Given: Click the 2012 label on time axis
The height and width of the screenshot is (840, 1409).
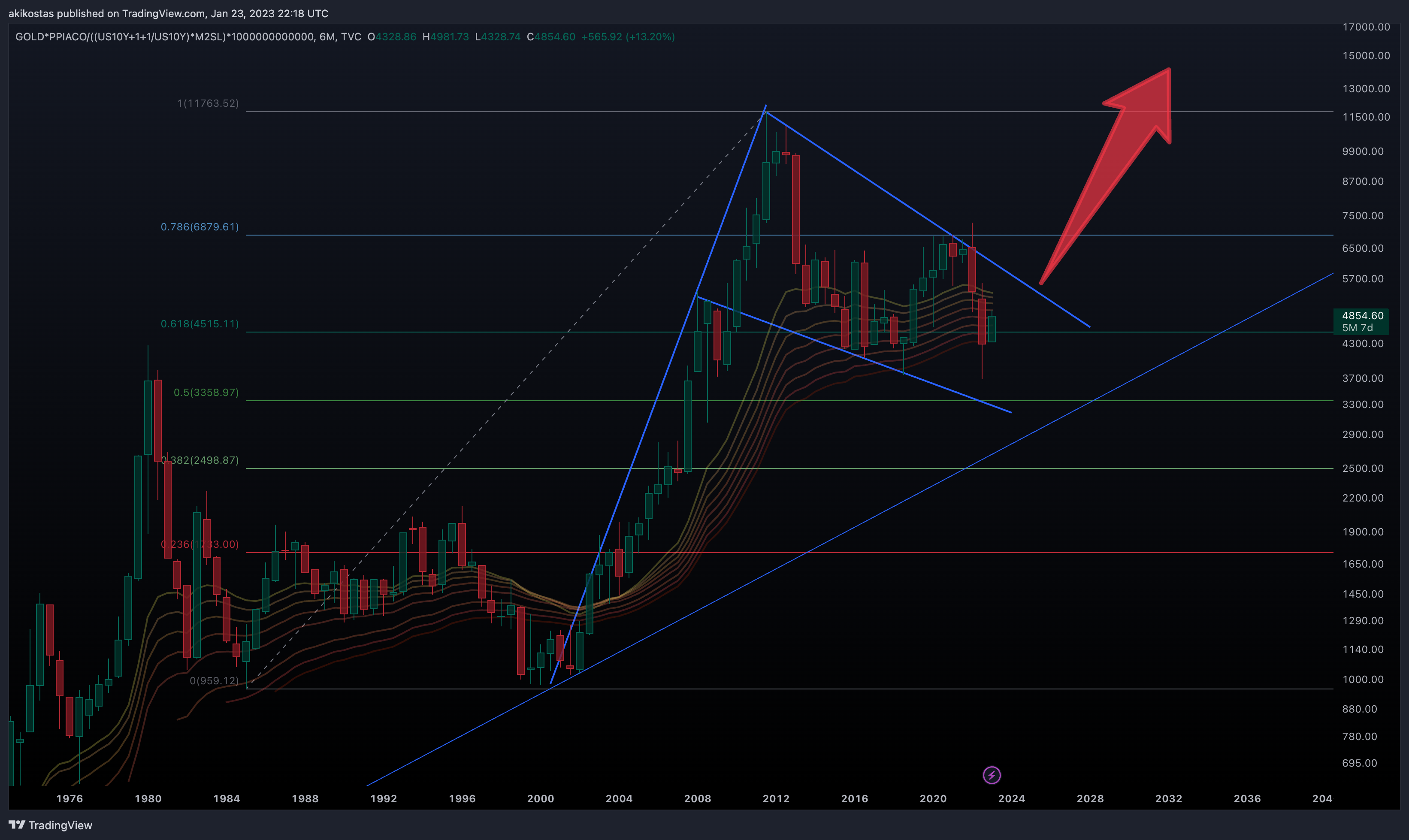Looking at the screenshot, I should click(x=776, y=799).
